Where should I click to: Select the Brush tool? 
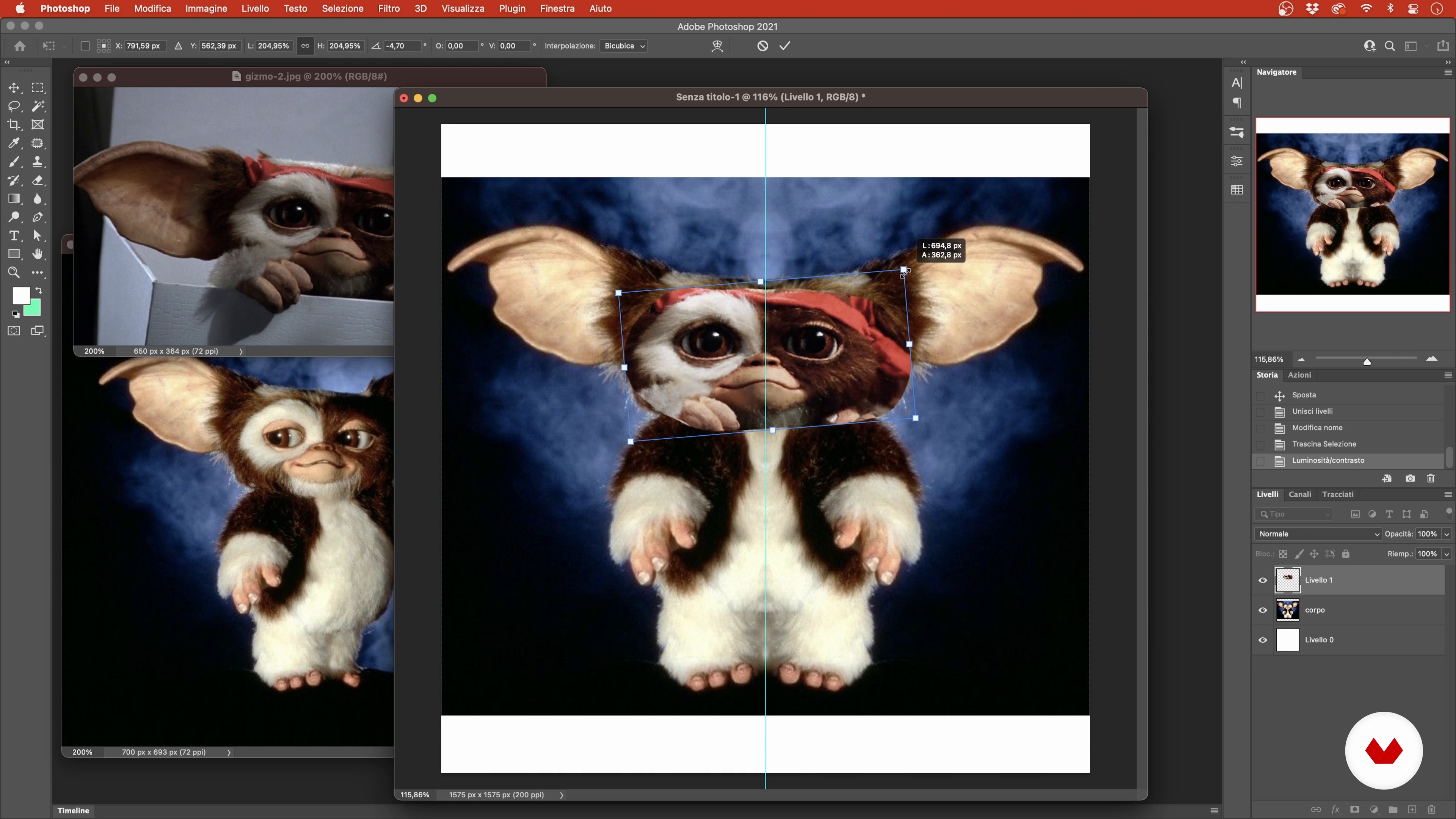pos(14,162)
